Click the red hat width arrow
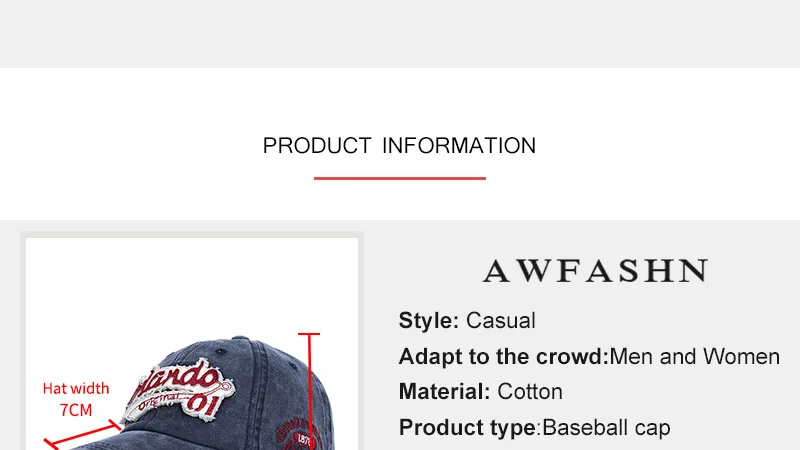800x450 pixels. (x=82, y=435)
